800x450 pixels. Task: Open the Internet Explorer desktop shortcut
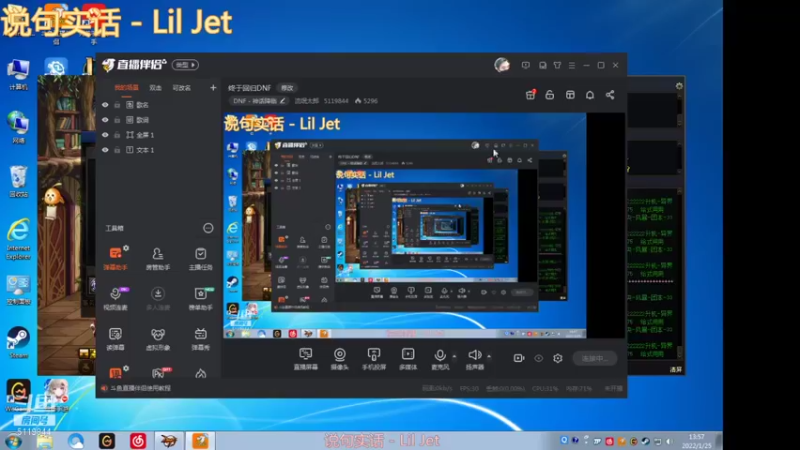click(x=18, y=239)
